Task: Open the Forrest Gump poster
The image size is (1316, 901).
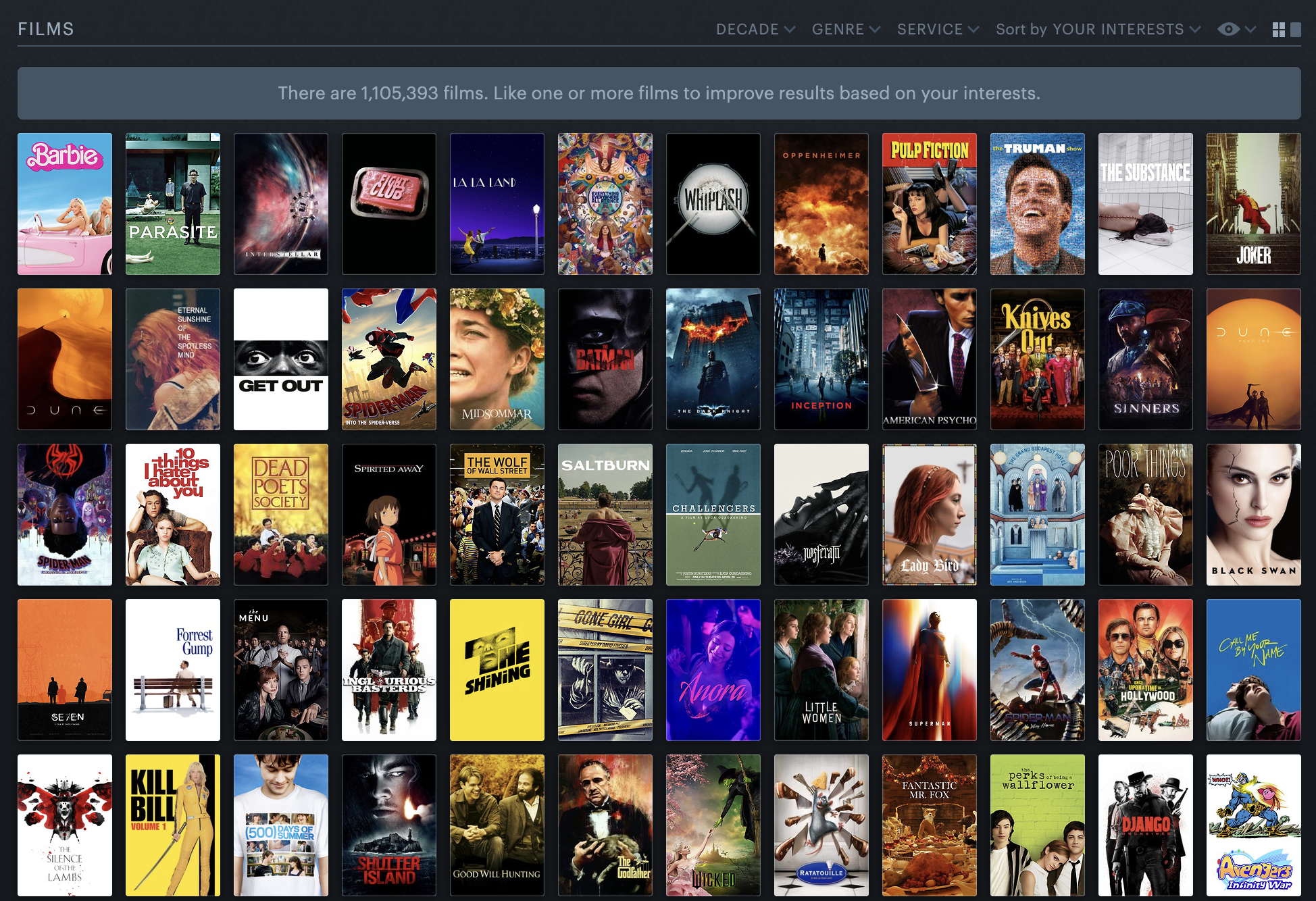Action: (173, 670)
